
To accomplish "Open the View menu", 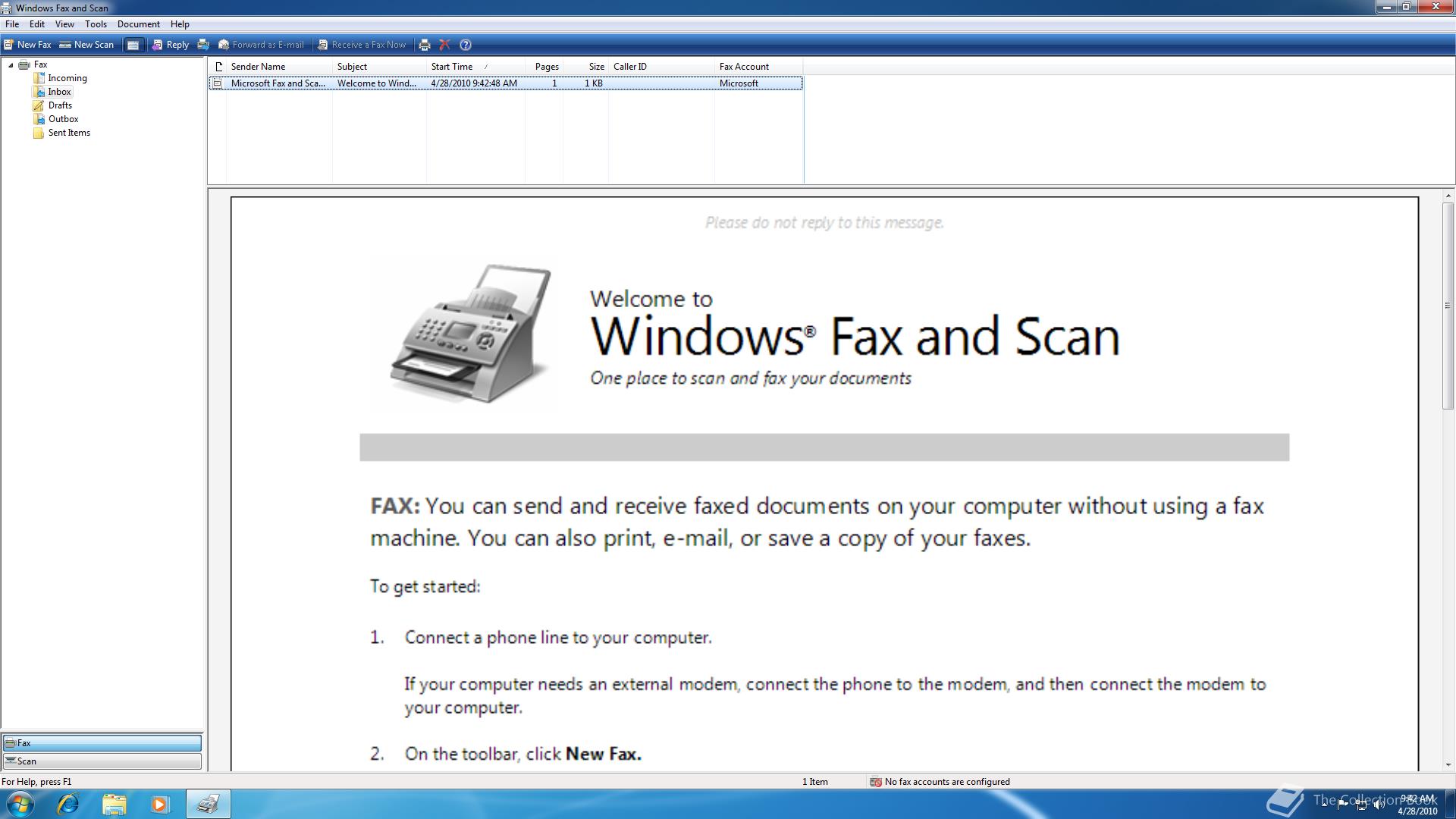I will pyautogui.click(x=64, y=24).
